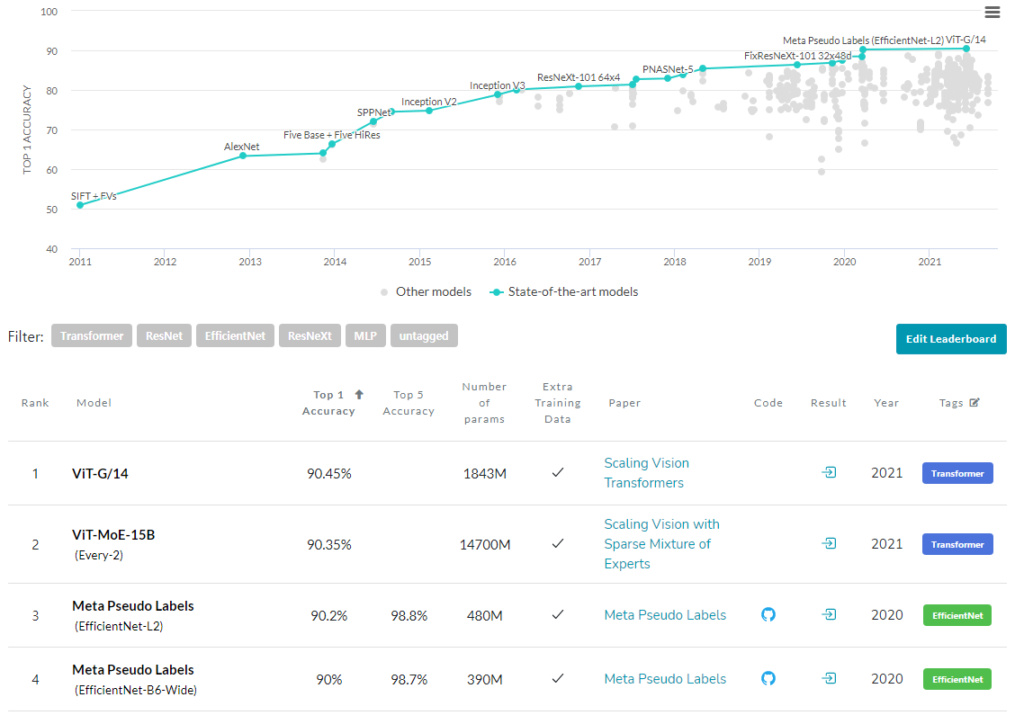Click the GitHub code icon for EfficientNet-B6-Wide
Image resolution: width=1024 pixels, height=724 pixels.
coord(768,679)
